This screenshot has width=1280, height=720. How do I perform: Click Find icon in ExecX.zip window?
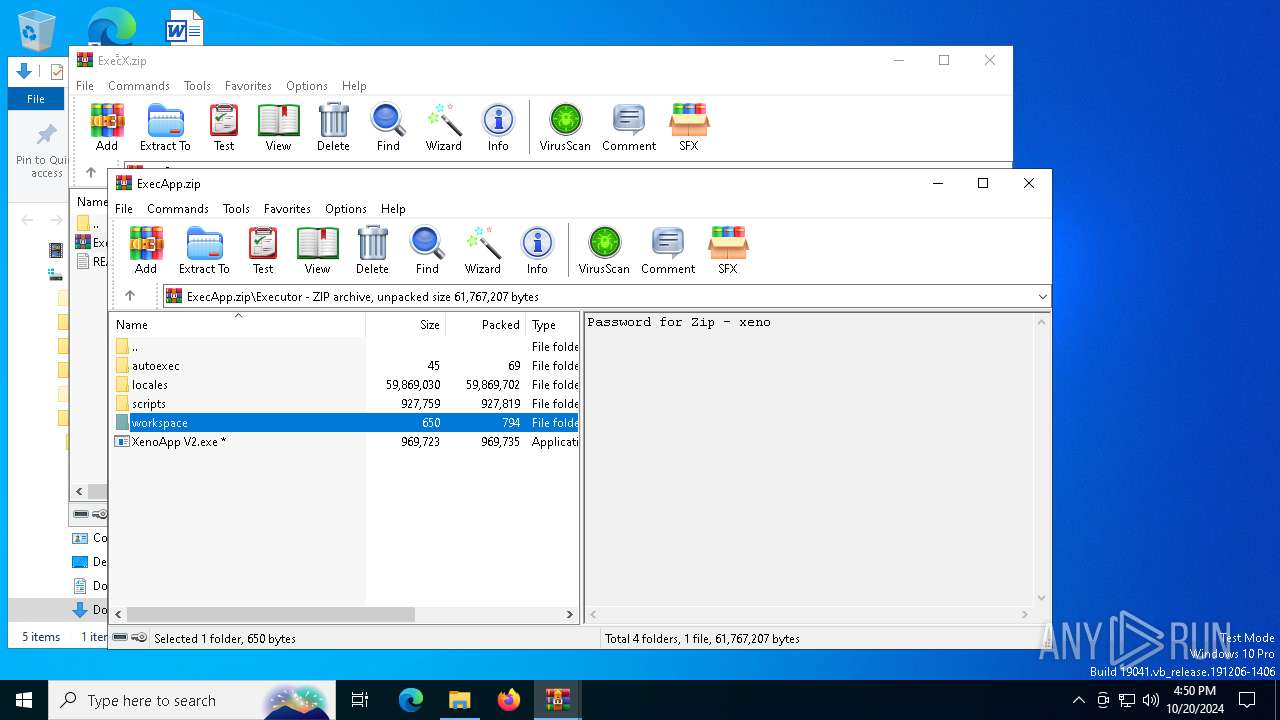[x=388, y=127]
